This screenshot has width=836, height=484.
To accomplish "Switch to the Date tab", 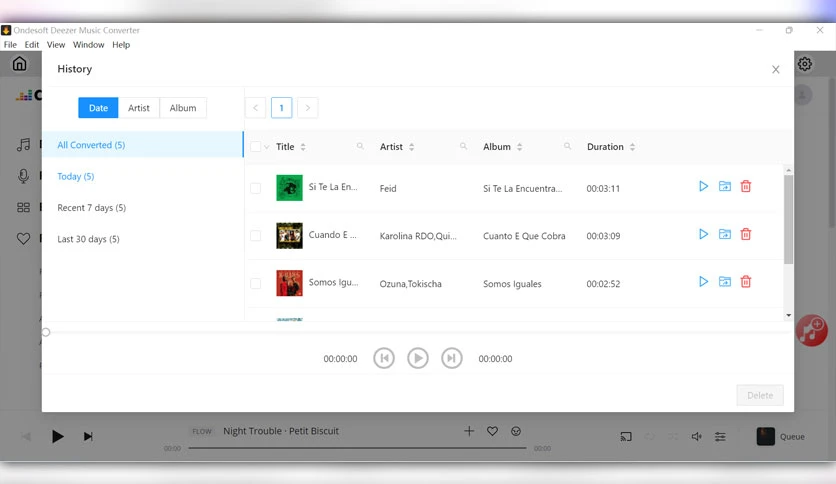I will point(98,108).
